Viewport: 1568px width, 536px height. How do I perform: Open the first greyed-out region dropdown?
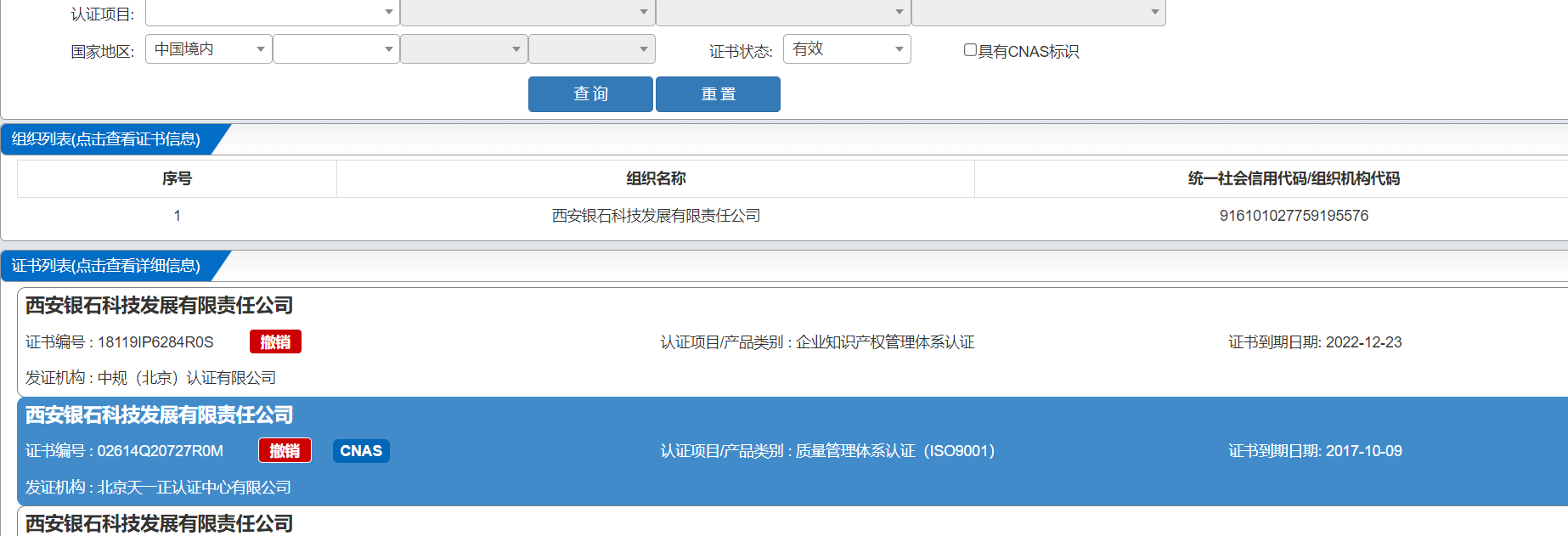[464, 49]
